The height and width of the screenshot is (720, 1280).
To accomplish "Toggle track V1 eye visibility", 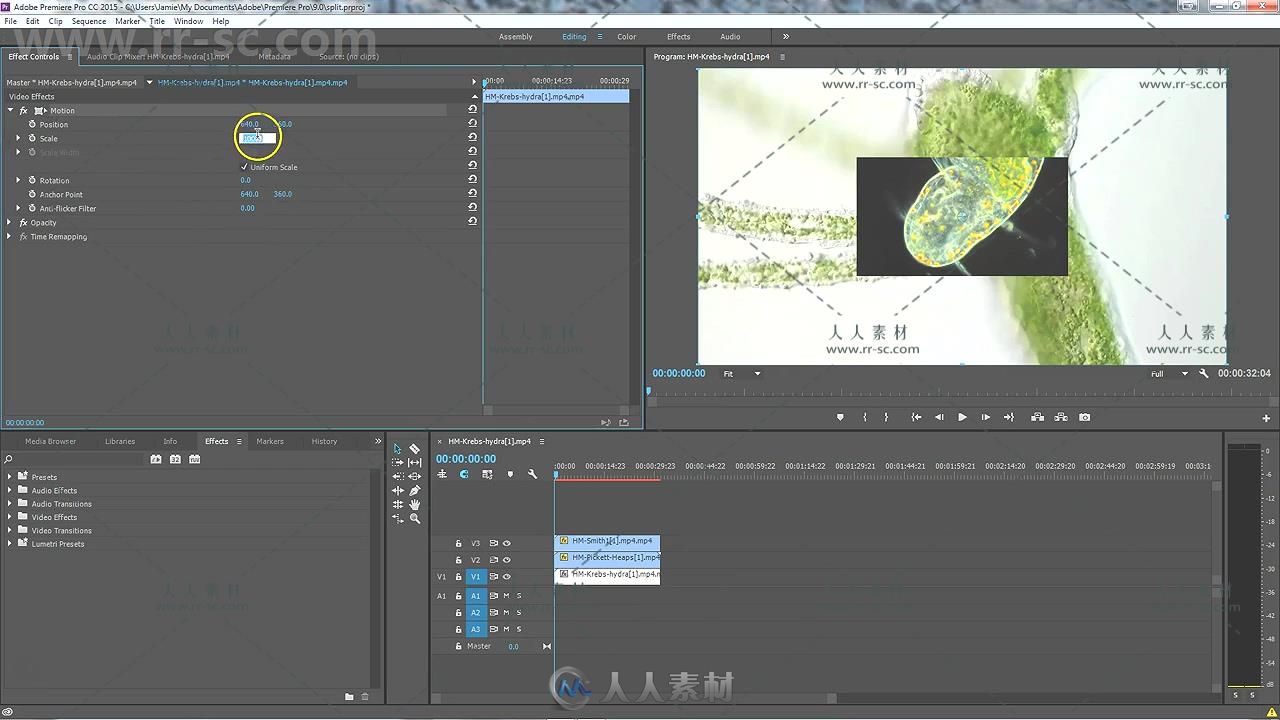I will tap(507, 577).
